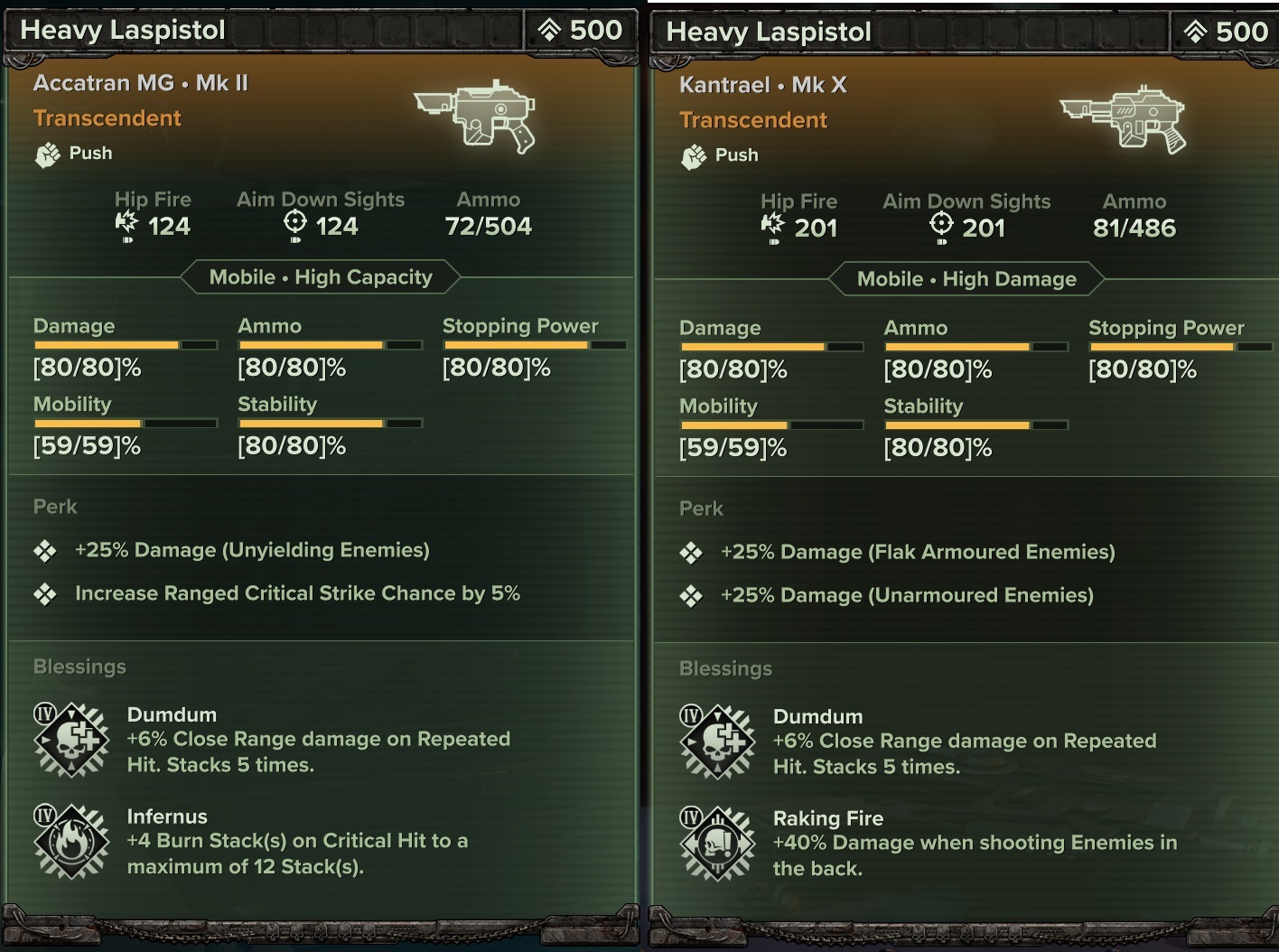Click the Damage stat bar on Accatran card
Viewport: 1279px width, 952px height.
(x=126, y=345)
